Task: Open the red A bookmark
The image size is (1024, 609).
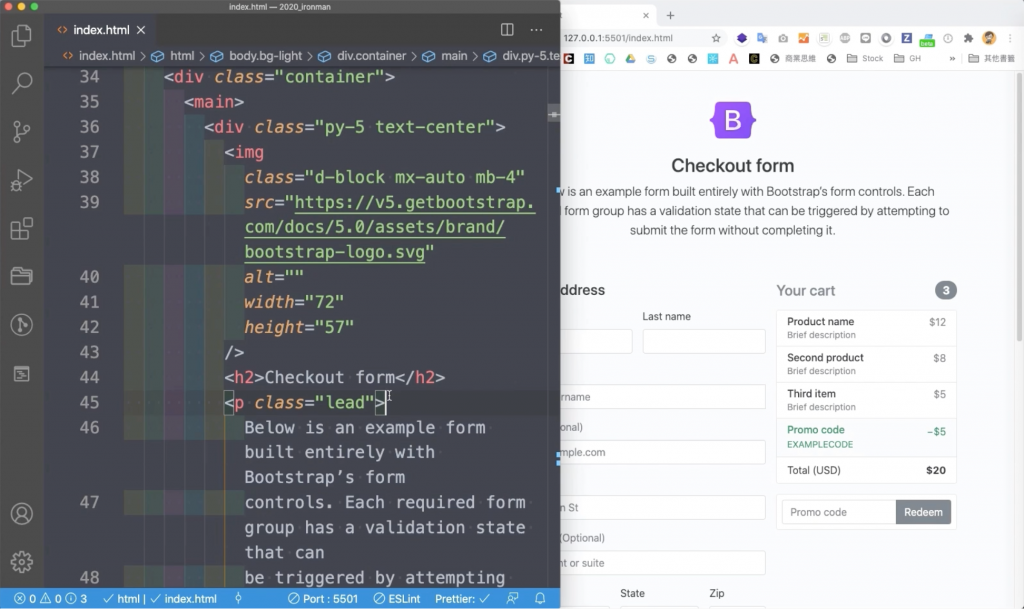Action: click(733, 59)
